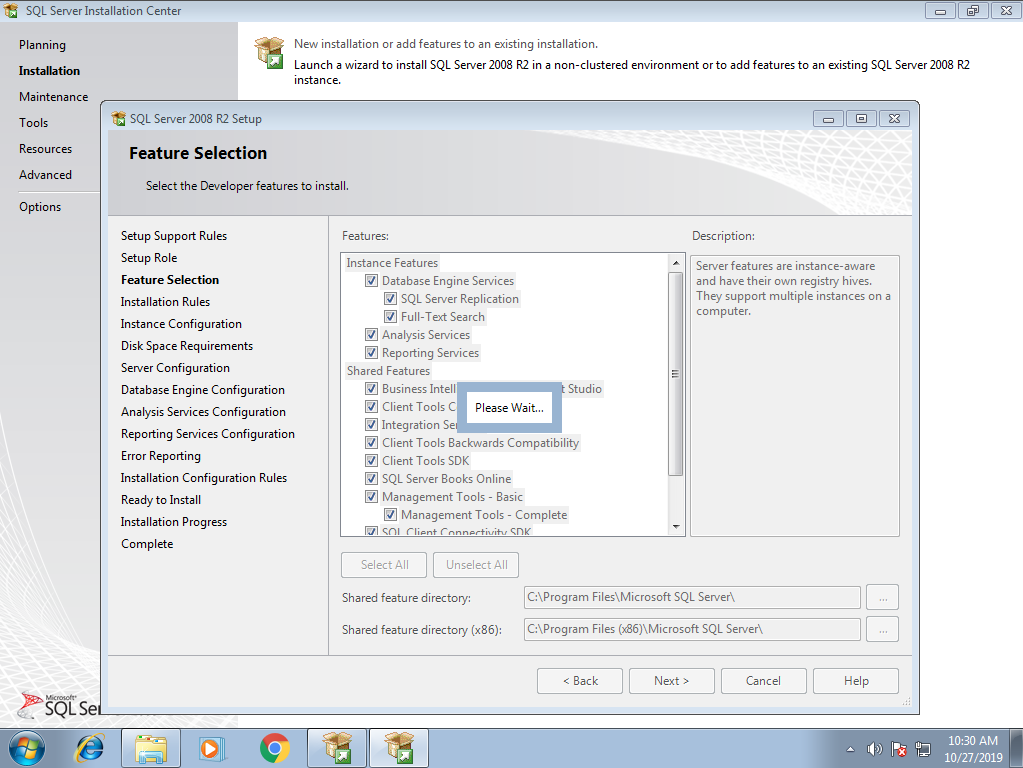Toggle the Client Tools SDK checkbox
This screenshot has height=768, width=1023.
click(x=371, y=461)
